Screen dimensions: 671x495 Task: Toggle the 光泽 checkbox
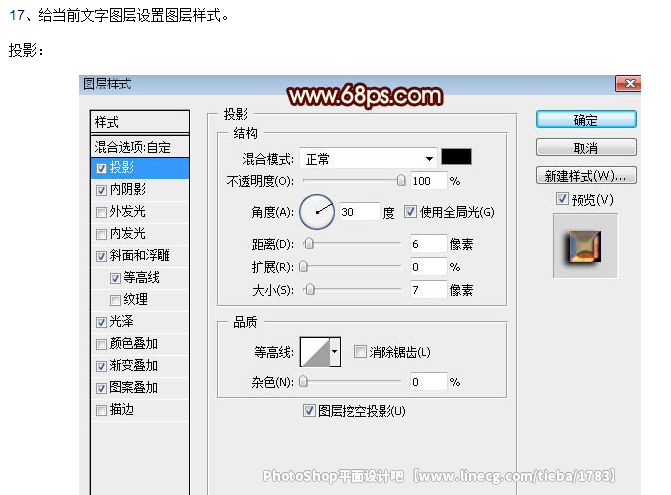click(101, 322)
